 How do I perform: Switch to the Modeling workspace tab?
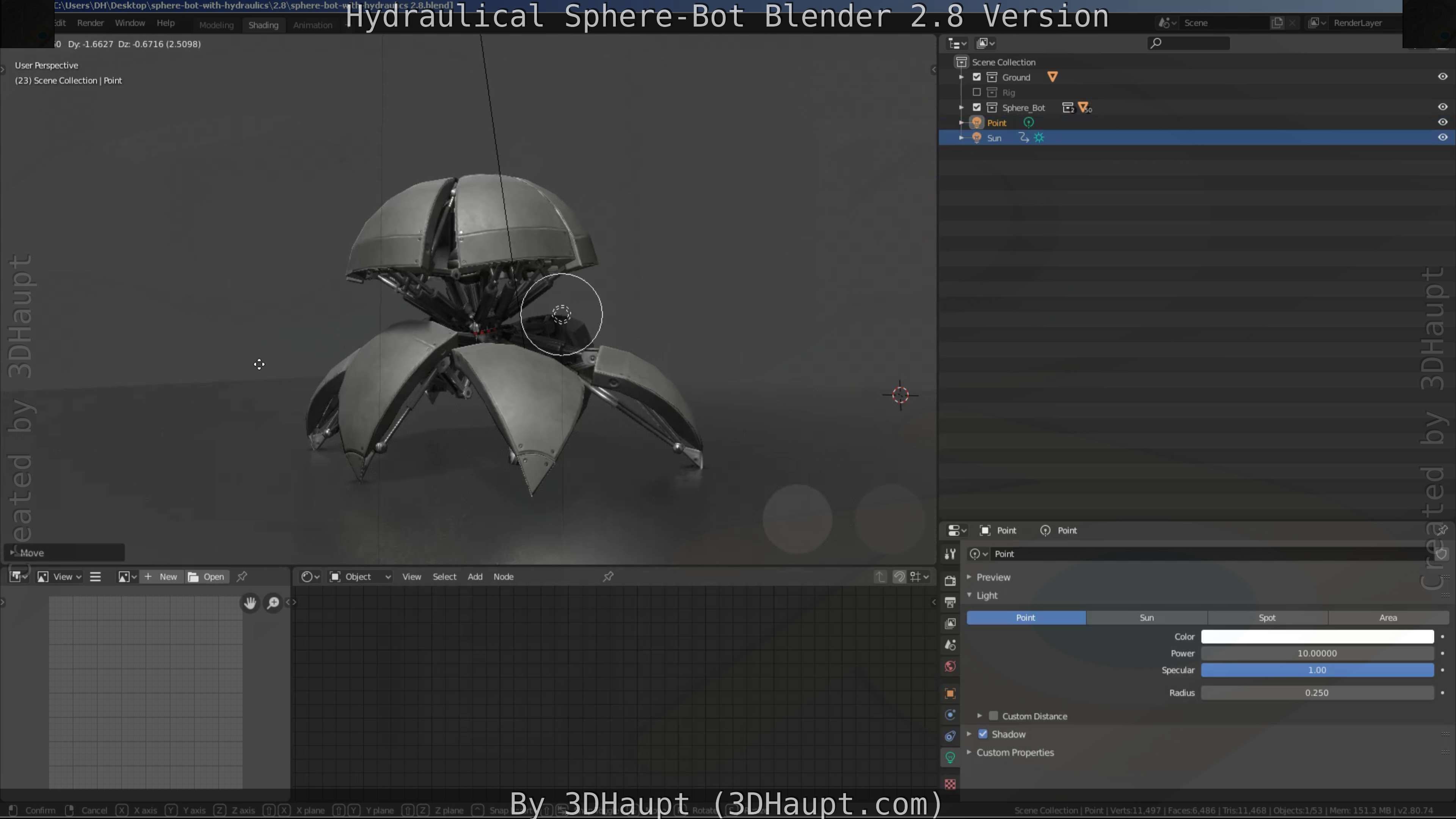[216, 25]
